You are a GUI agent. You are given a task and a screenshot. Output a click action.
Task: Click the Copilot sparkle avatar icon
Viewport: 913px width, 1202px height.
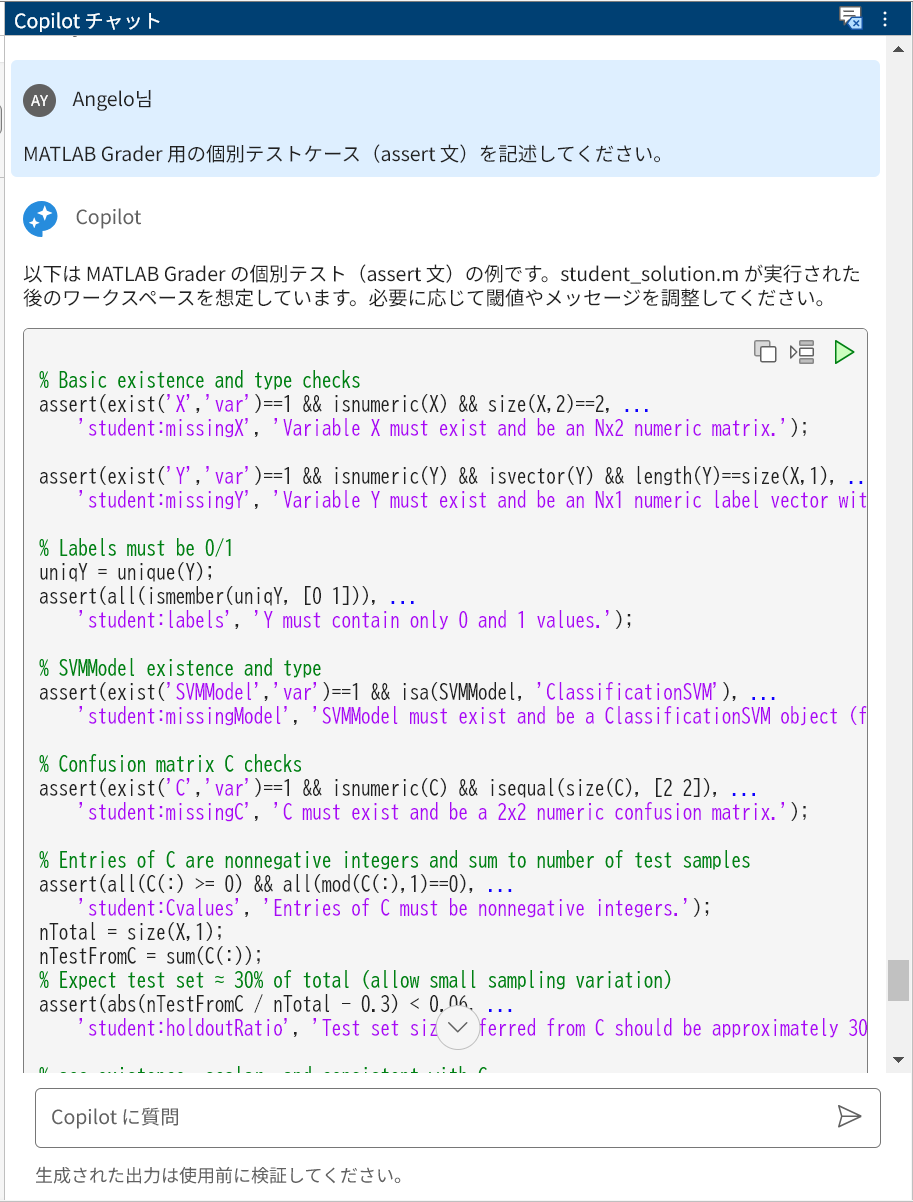click(x=40, y=218)
